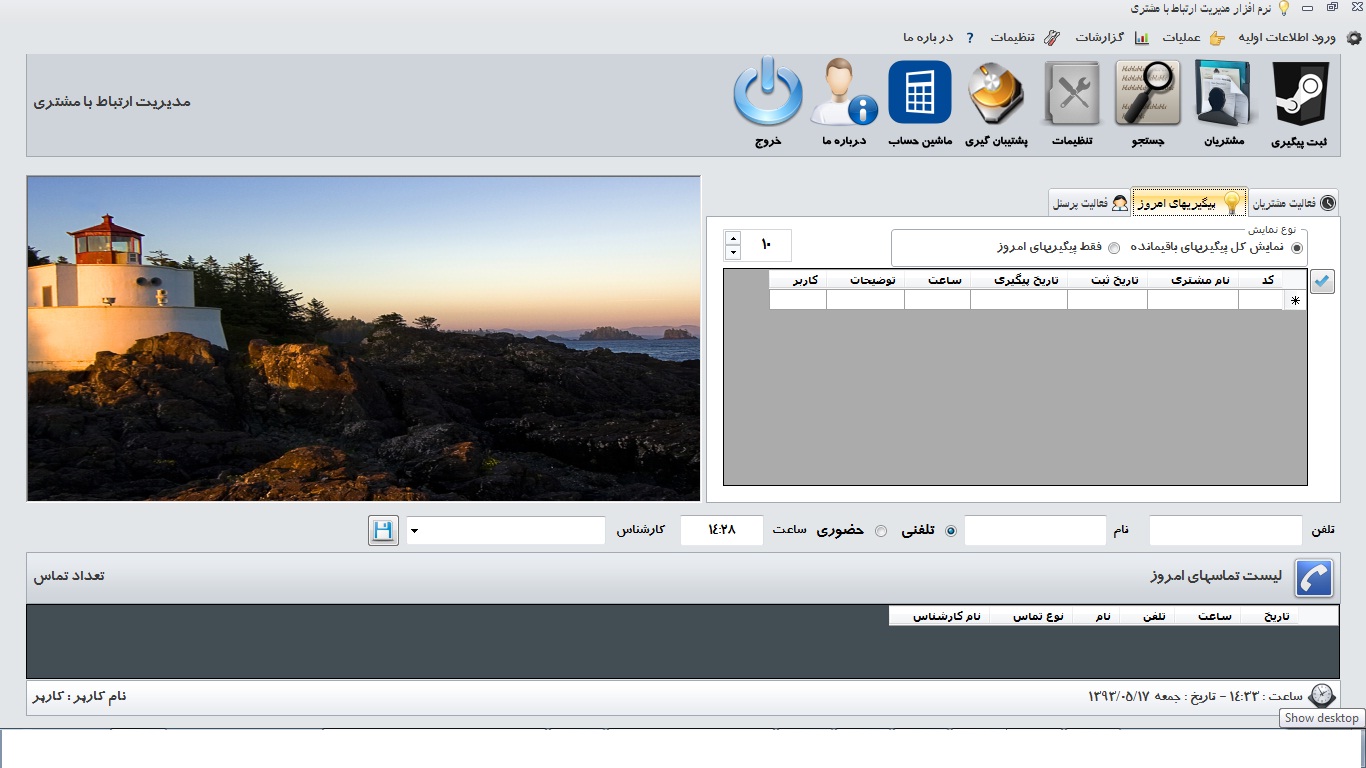This screenshot has height=768, width=1366.
Task: Click the توضیحات column header
Action: (x=866, y=280)
